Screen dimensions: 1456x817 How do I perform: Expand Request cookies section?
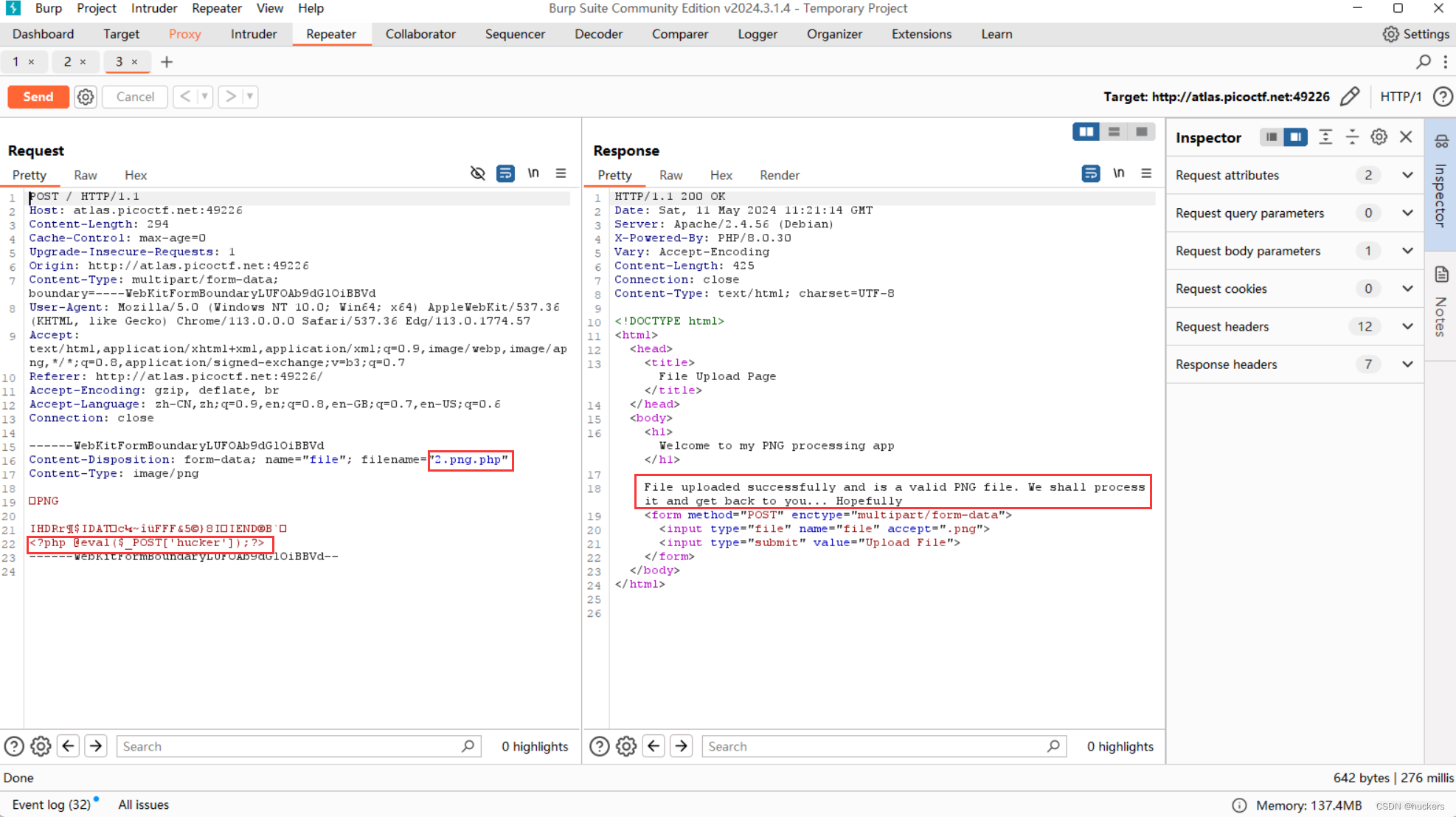point(1407,288)
